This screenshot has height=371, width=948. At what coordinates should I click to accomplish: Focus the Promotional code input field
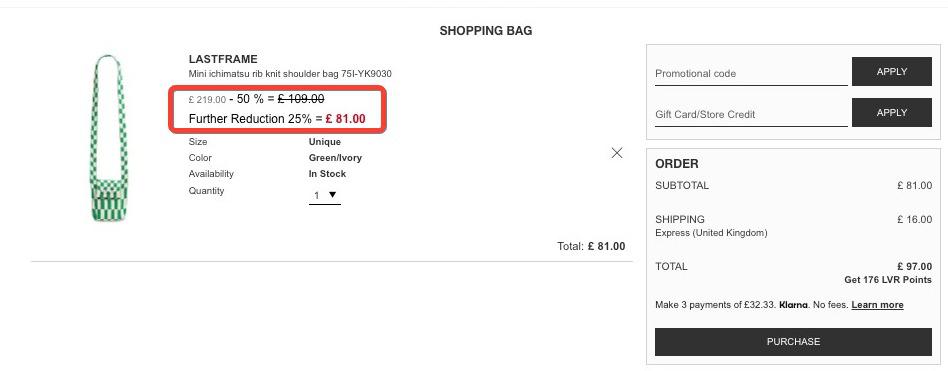pos(751,74)
